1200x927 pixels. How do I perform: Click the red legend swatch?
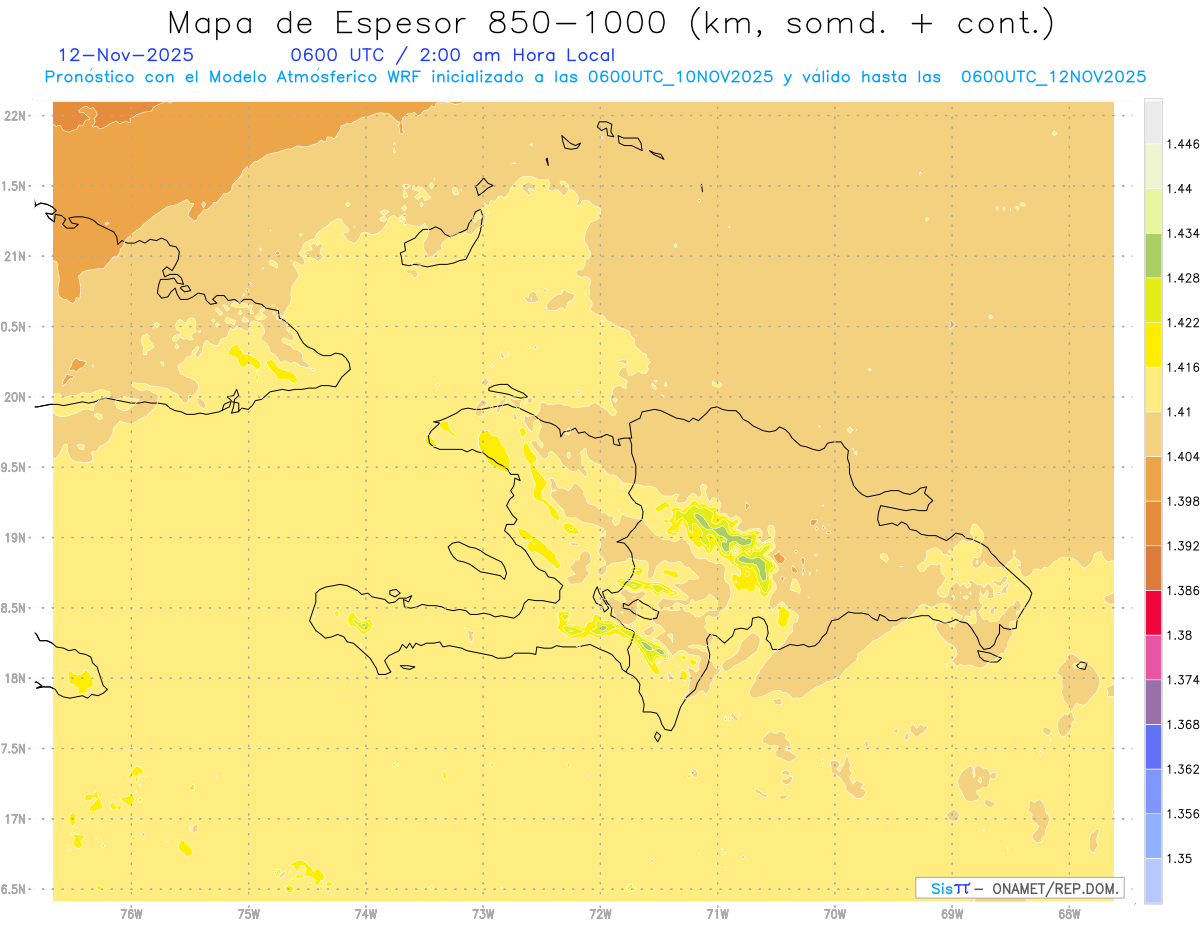tap(1153, 612)
